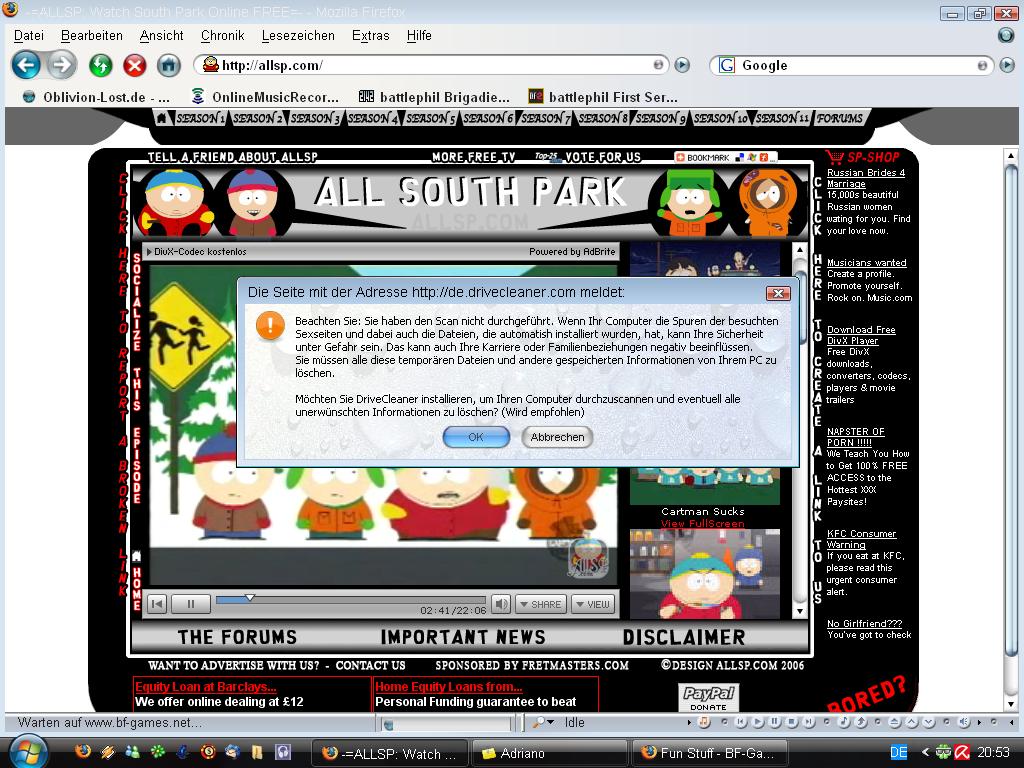
Task: Click the PayPal Donate icon
Action: [708, 697]
